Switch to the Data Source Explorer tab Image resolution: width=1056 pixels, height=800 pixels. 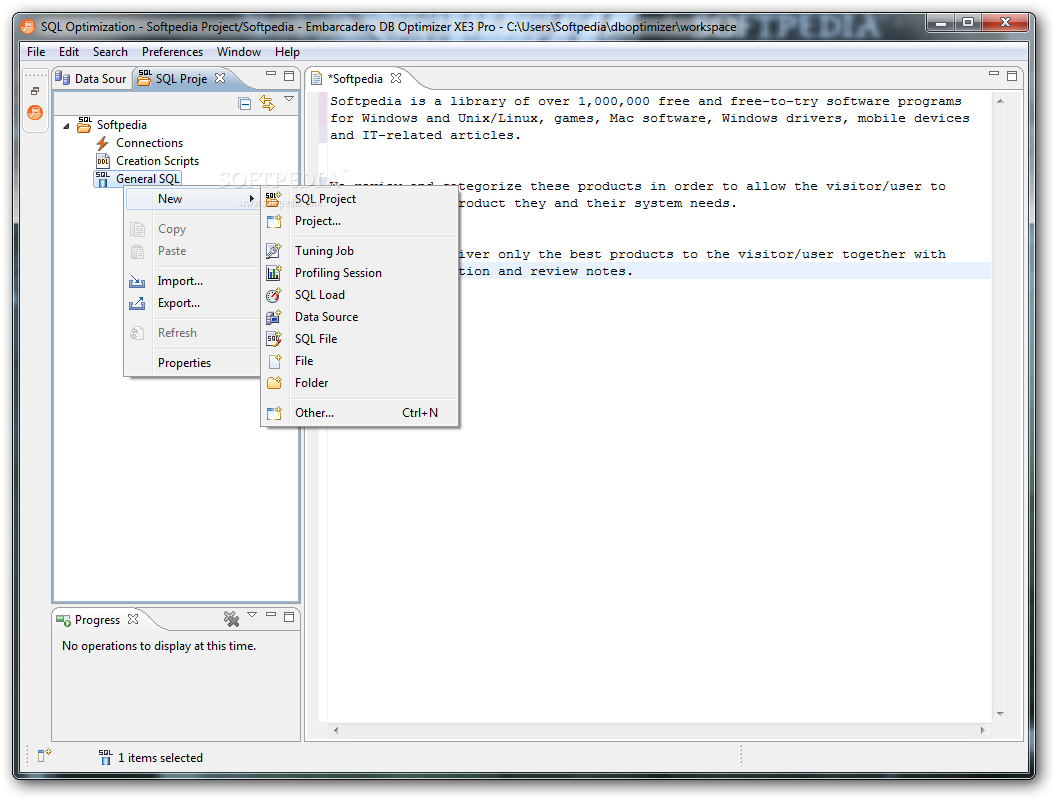pos(92,78)
